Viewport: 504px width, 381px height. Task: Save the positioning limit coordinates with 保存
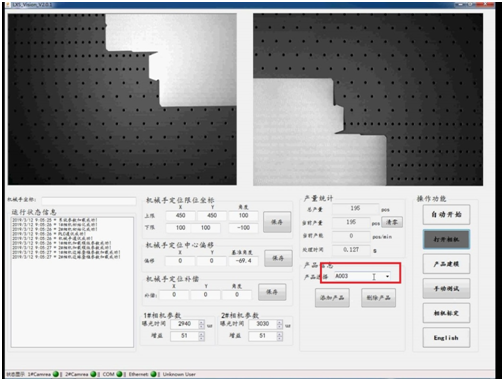coord(277,222)
